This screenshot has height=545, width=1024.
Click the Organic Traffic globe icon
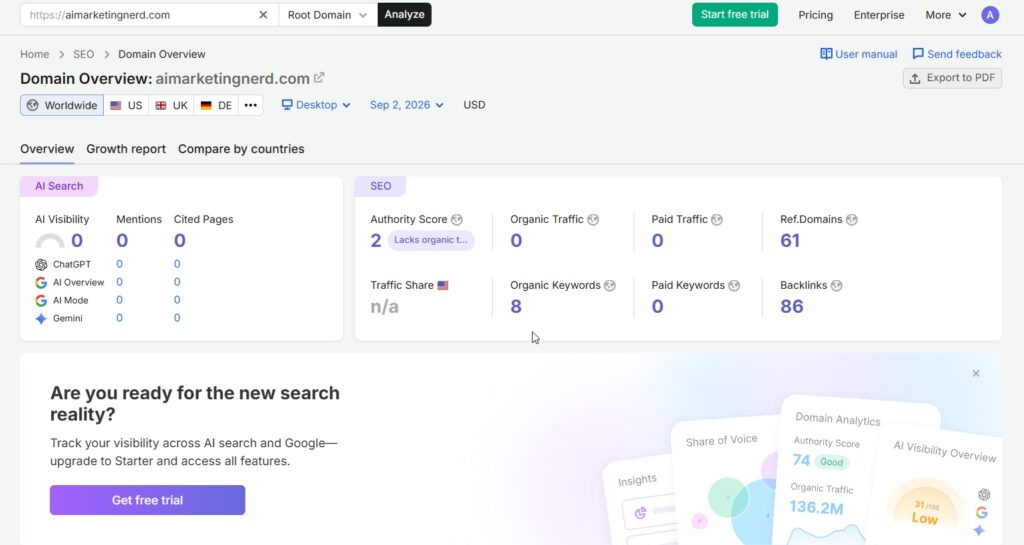pyautogui.click(x=593, y=220)
